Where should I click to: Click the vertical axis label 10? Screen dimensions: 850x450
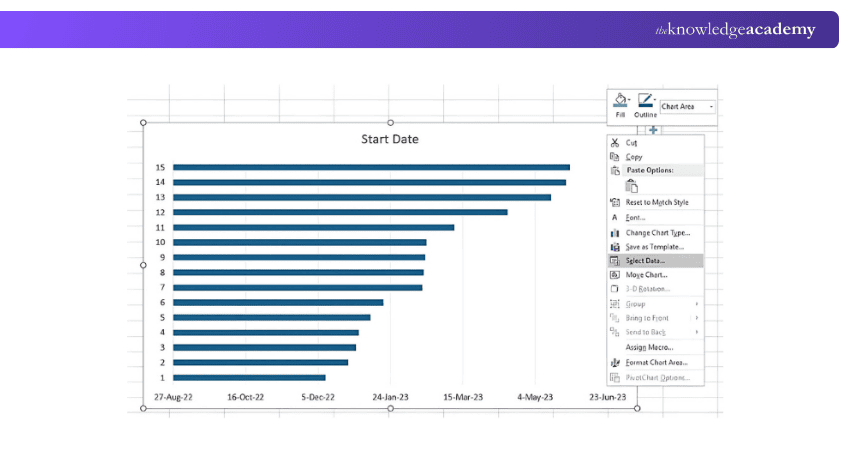coord(160,242)
